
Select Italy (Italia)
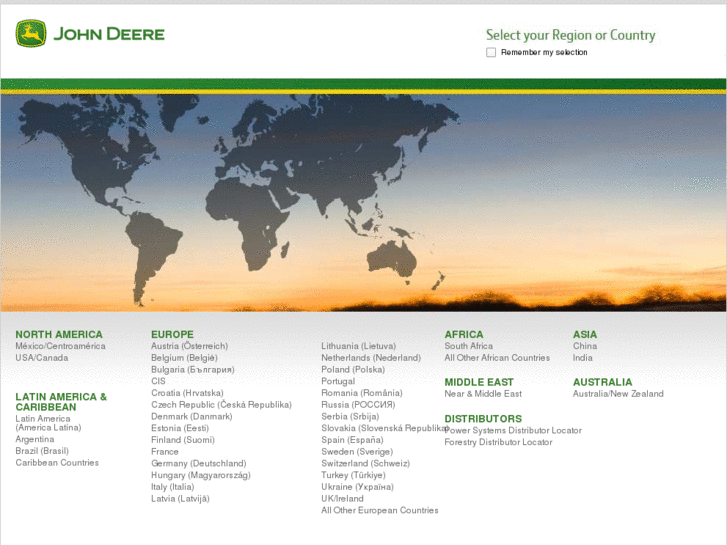coord(173,487)
